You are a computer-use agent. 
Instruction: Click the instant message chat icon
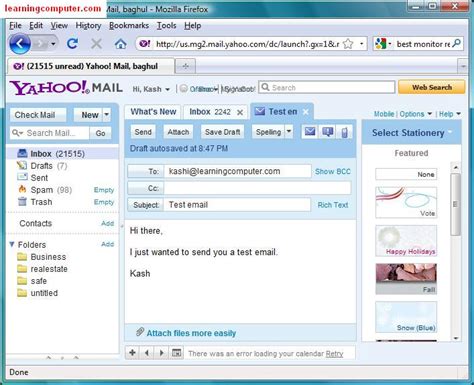click(x=328, y=132)
